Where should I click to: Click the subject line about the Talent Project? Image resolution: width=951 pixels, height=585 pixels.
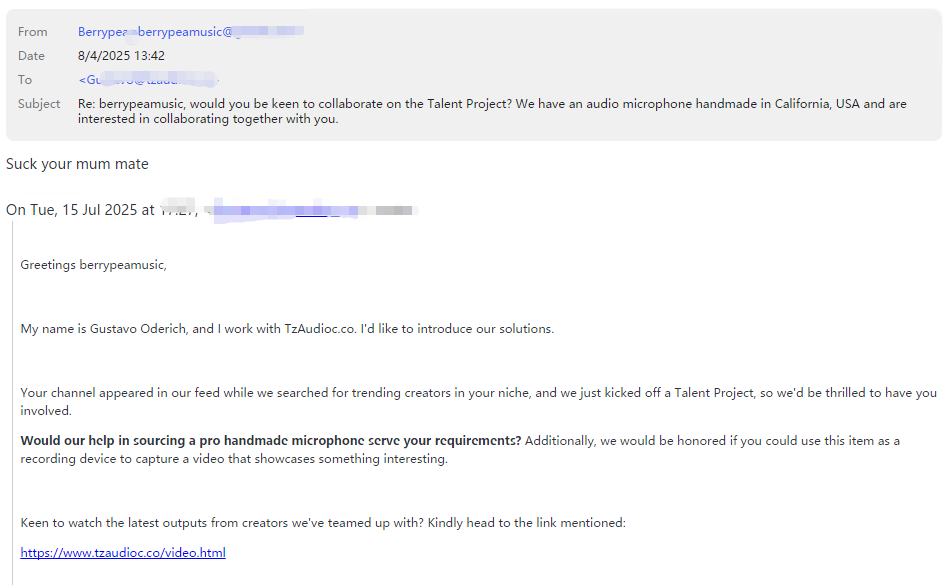point(492,111)
